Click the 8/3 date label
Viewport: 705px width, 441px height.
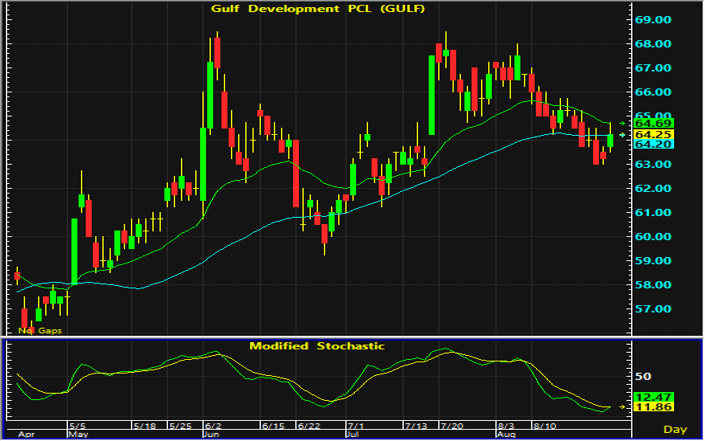506,426
